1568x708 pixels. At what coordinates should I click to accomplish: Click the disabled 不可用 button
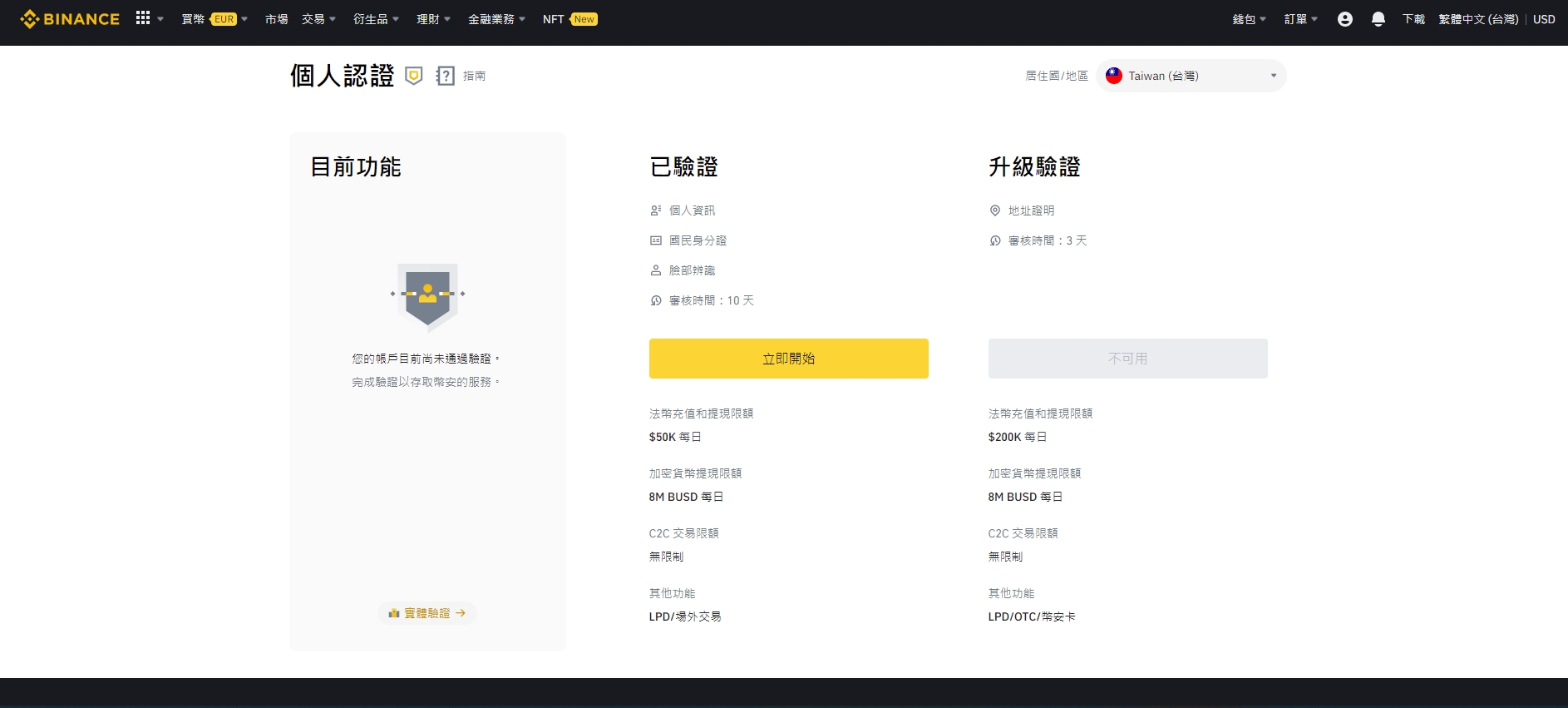tap(1128, 359)
